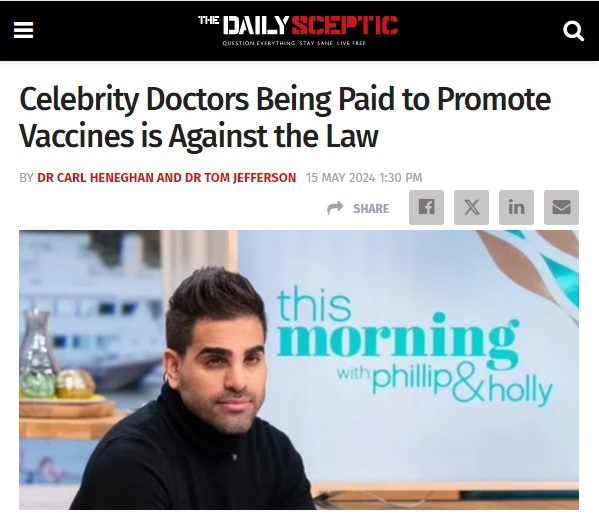Click the BY label before the author names
Screen dimensions: 599x530
(x=26, y=178)
